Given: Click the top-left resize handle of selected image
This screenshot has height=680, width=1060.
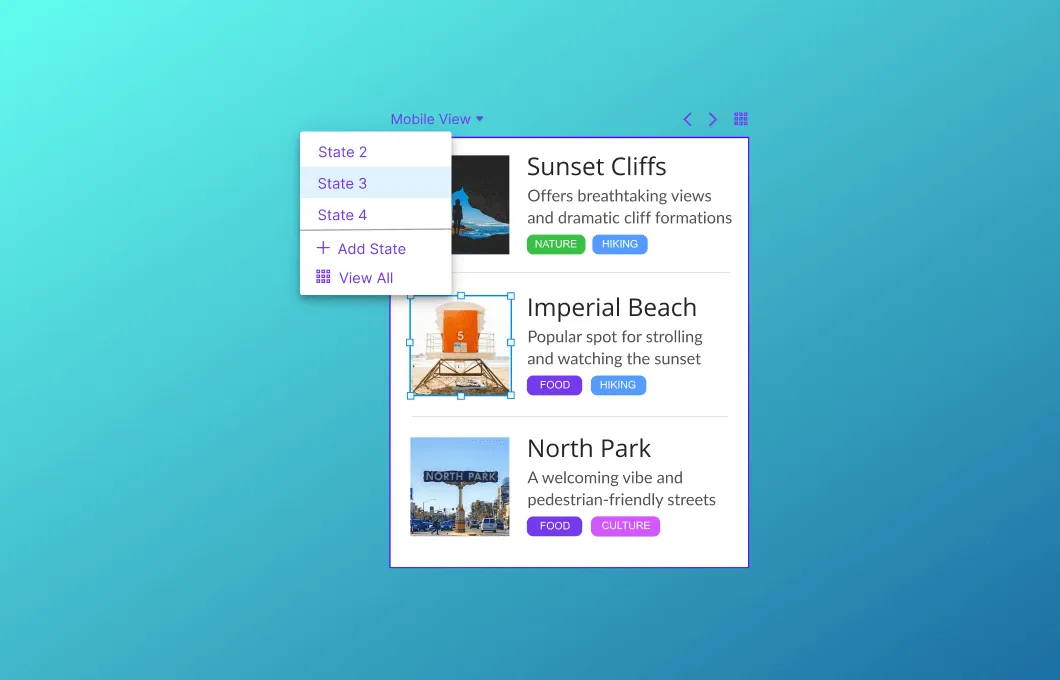Looking at the screenshot, I should [x=410, y=296].
